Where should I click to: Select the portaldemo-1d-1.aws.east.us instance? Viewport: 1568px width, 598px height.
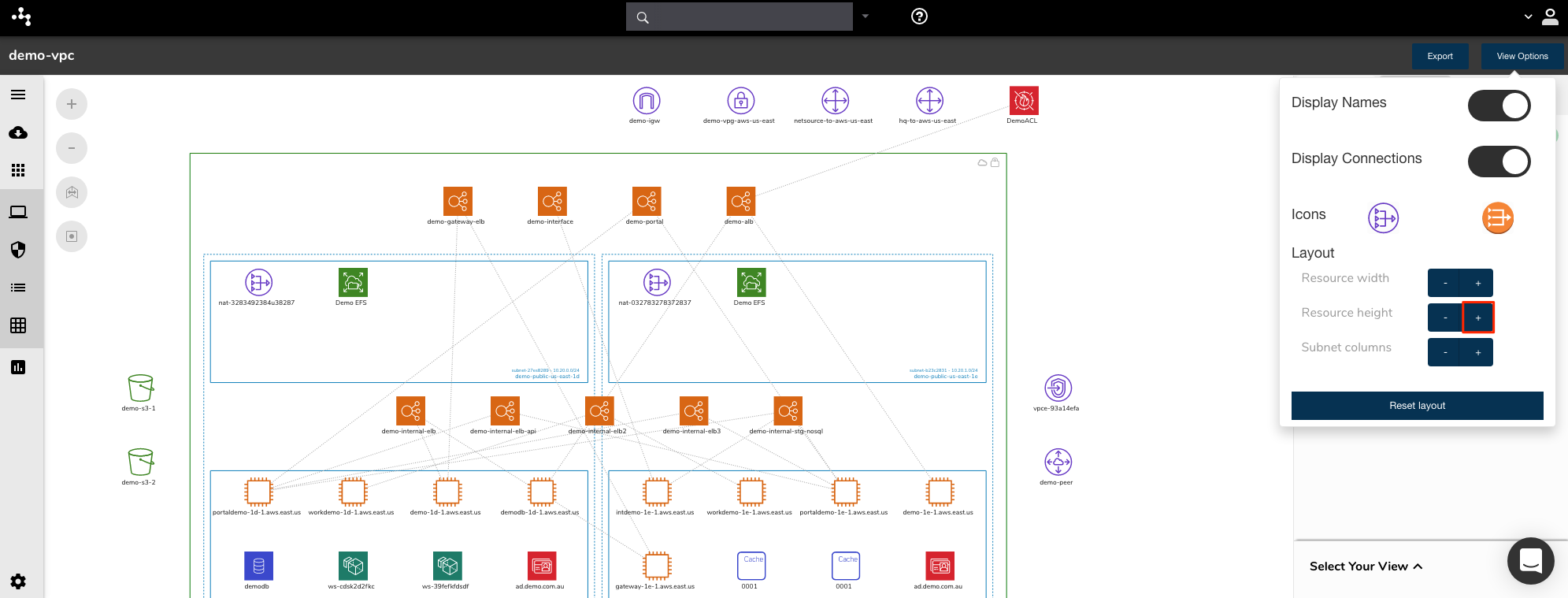[x=258, y=492]
